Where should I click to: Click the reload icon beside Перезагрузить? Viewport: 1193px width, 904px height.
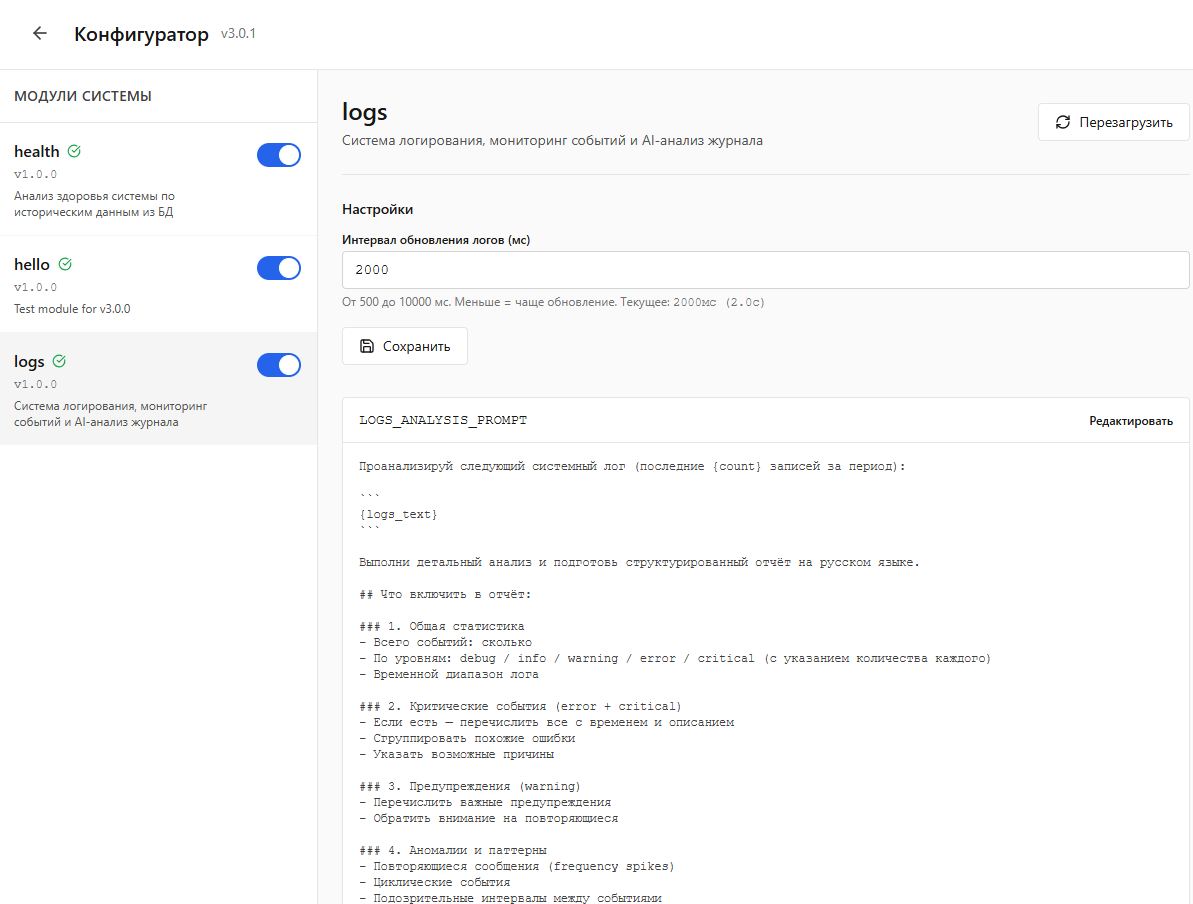coord(1063,123)
